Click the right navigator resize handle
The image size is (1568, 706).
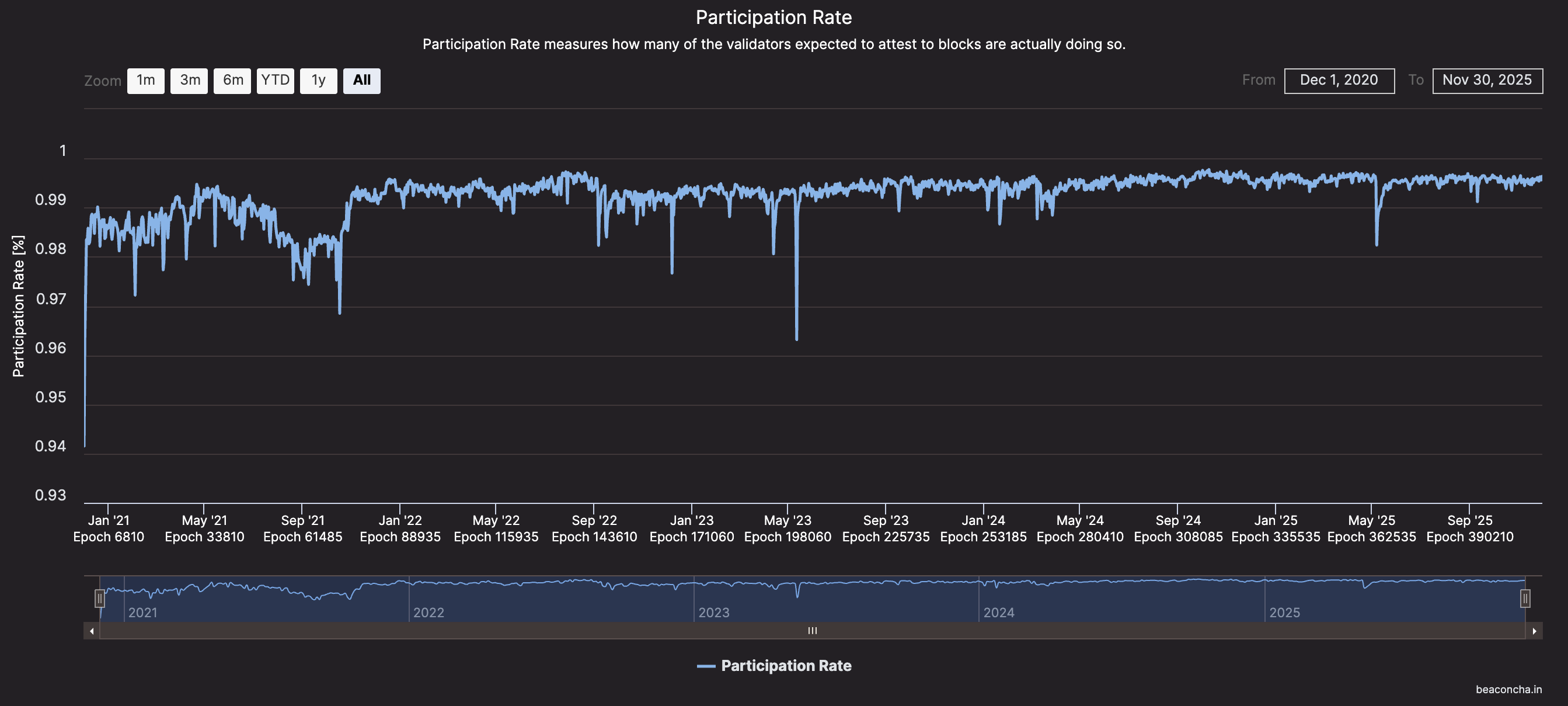[x=1526, y=599]
